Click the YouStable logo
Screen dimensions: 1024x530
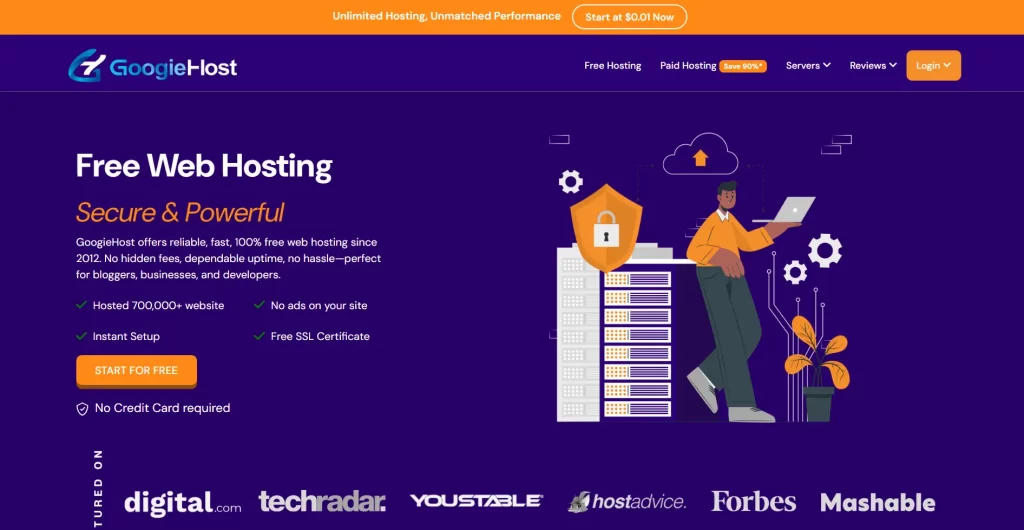point(476,501)
